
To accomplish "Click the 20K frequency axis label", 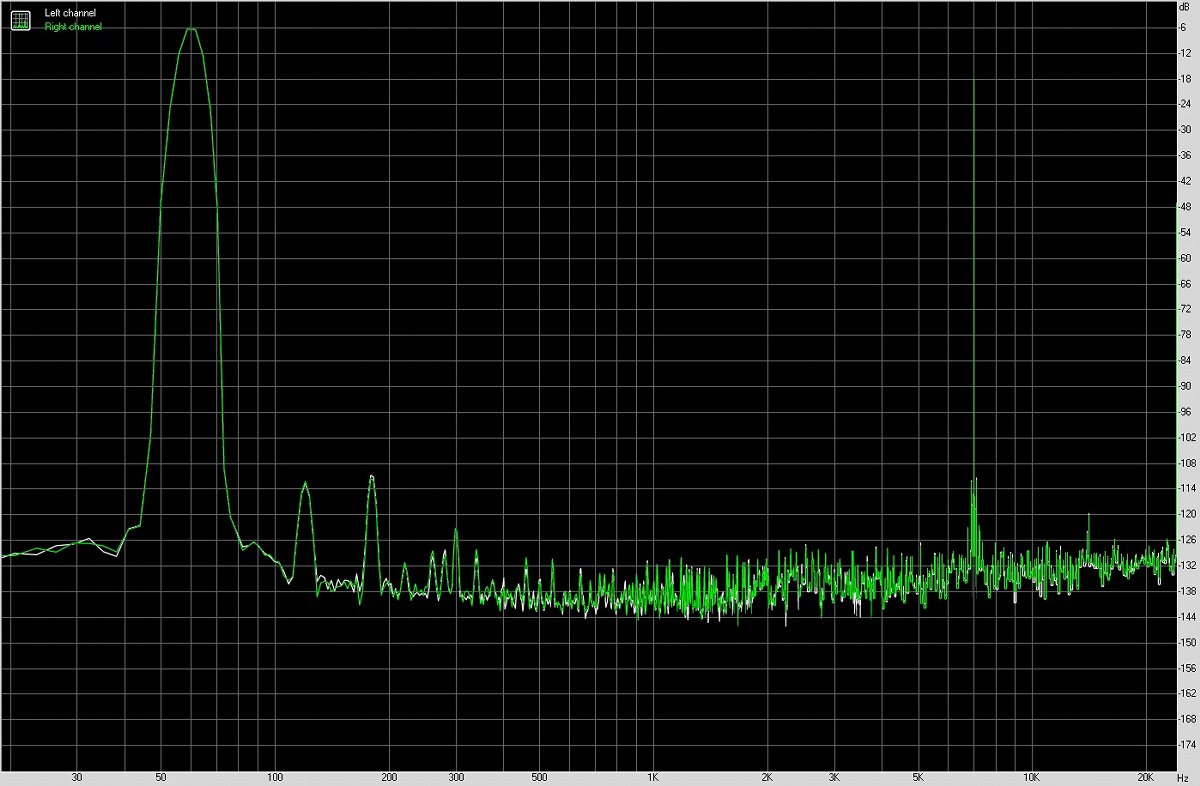I will coord(1146,777).
